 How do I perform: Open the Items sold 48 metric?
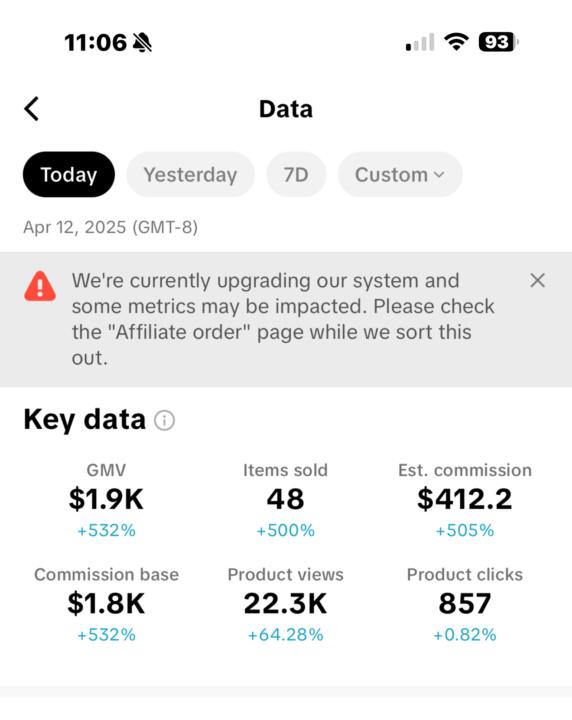point(286,501)
